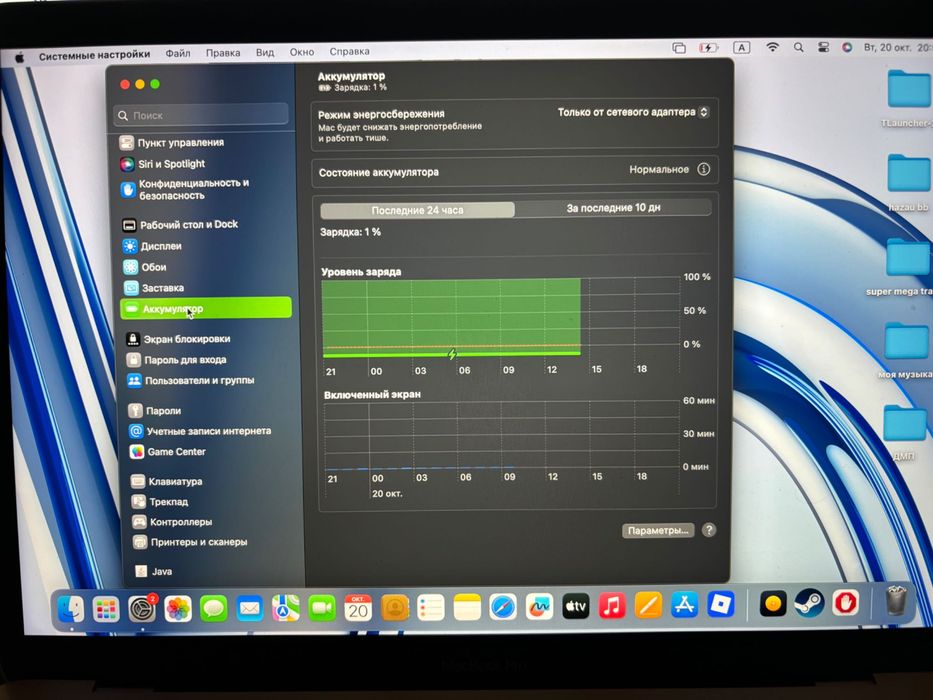Click battery charging icon in menu bar

(x=708, y=48)
